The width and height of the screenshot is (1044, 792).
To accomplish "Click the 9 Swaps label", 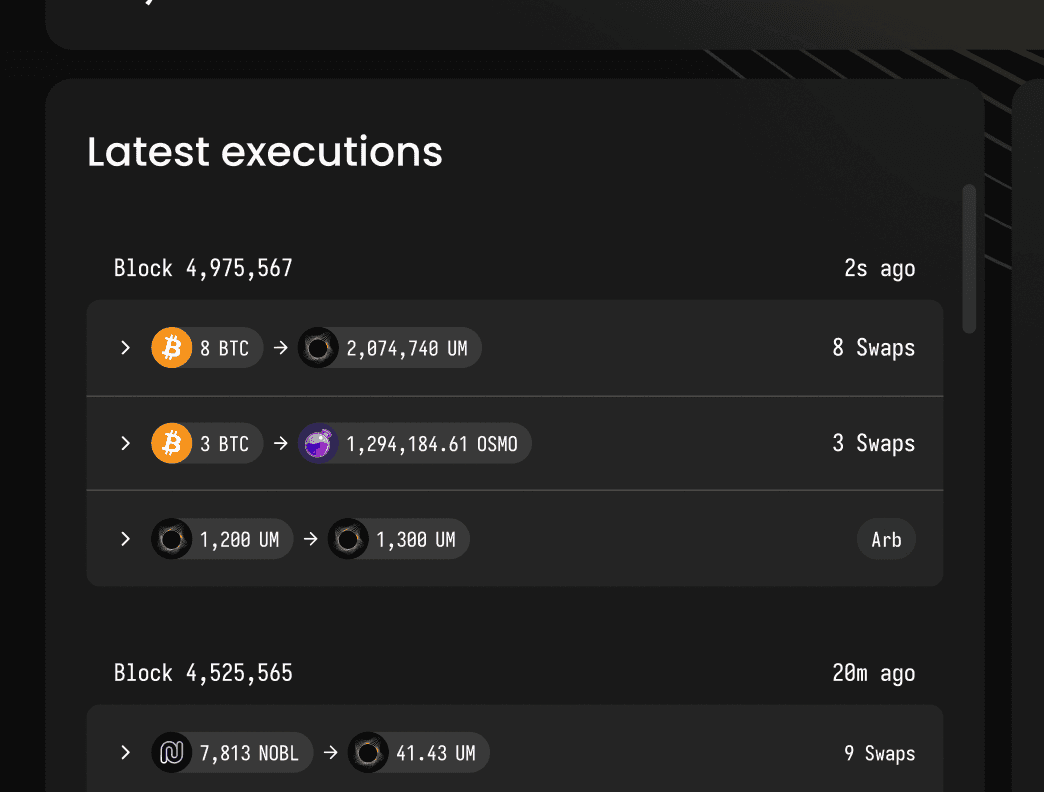I will click(880, 753).
